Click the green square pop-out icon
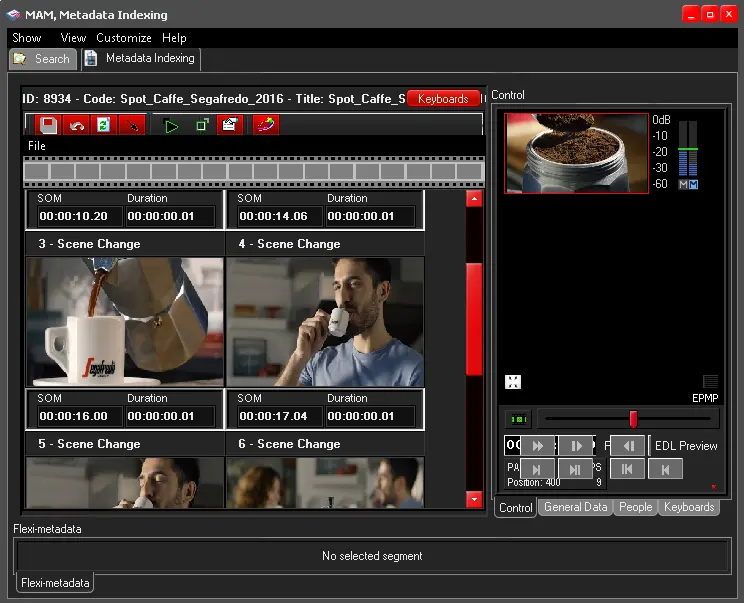The image size is (744, 603). [201, 125]
